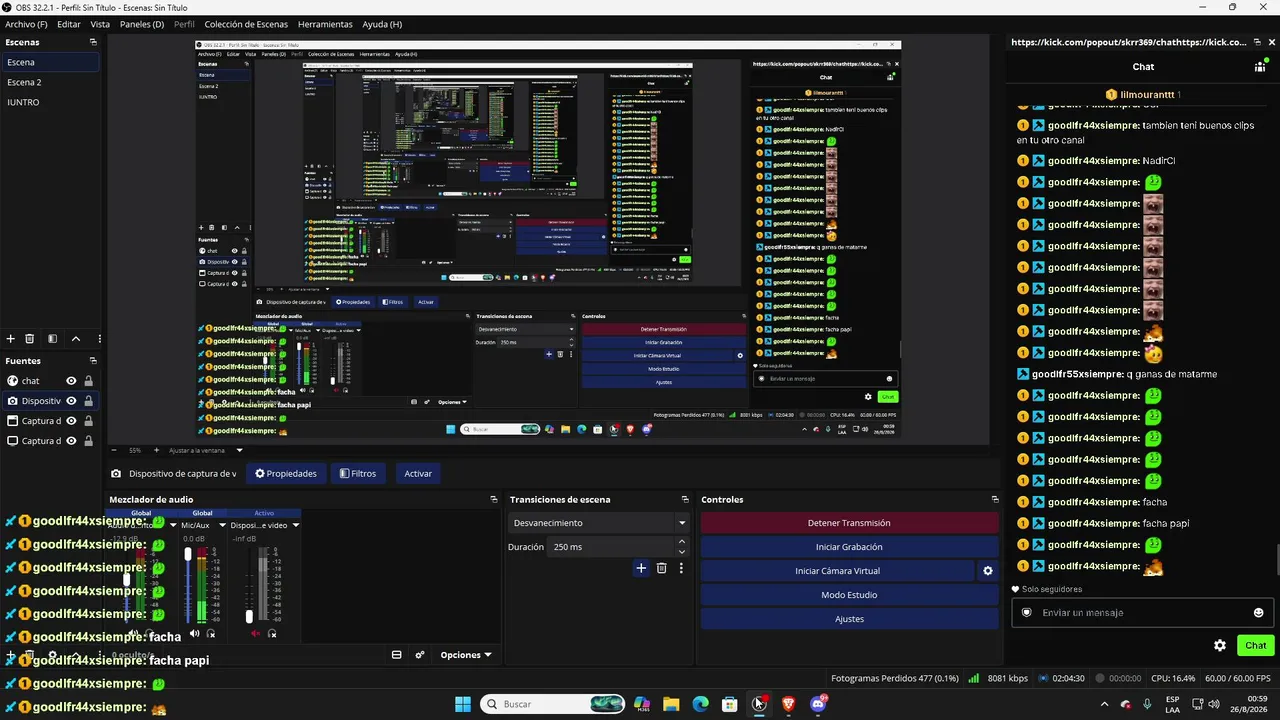Unlock the first Captura d source
This screenshot has height=720, width=1280.
click(x=88, y=421)
